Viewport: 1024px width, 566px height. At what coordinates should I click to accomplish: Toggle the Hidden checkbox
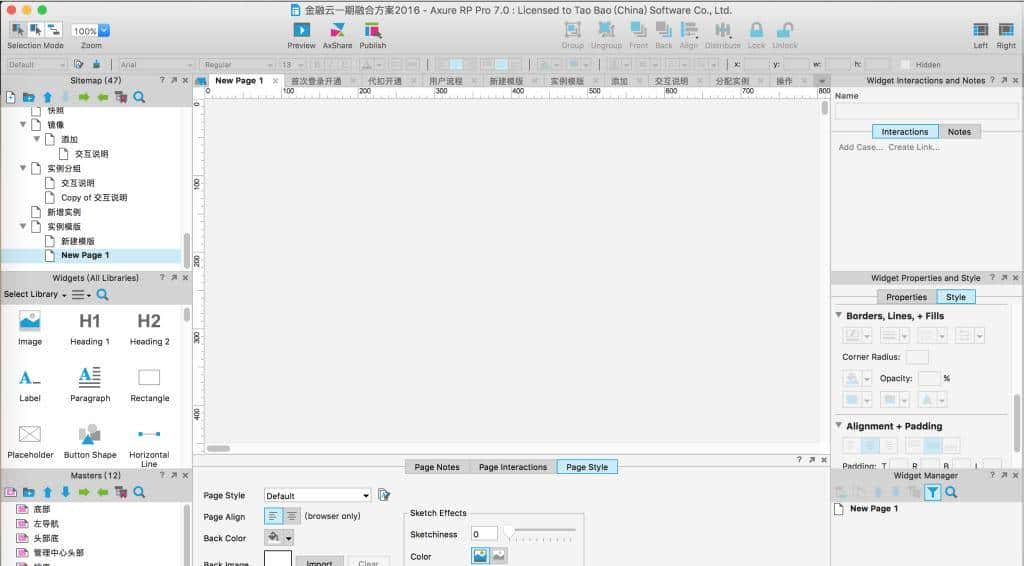click(905, 65)
